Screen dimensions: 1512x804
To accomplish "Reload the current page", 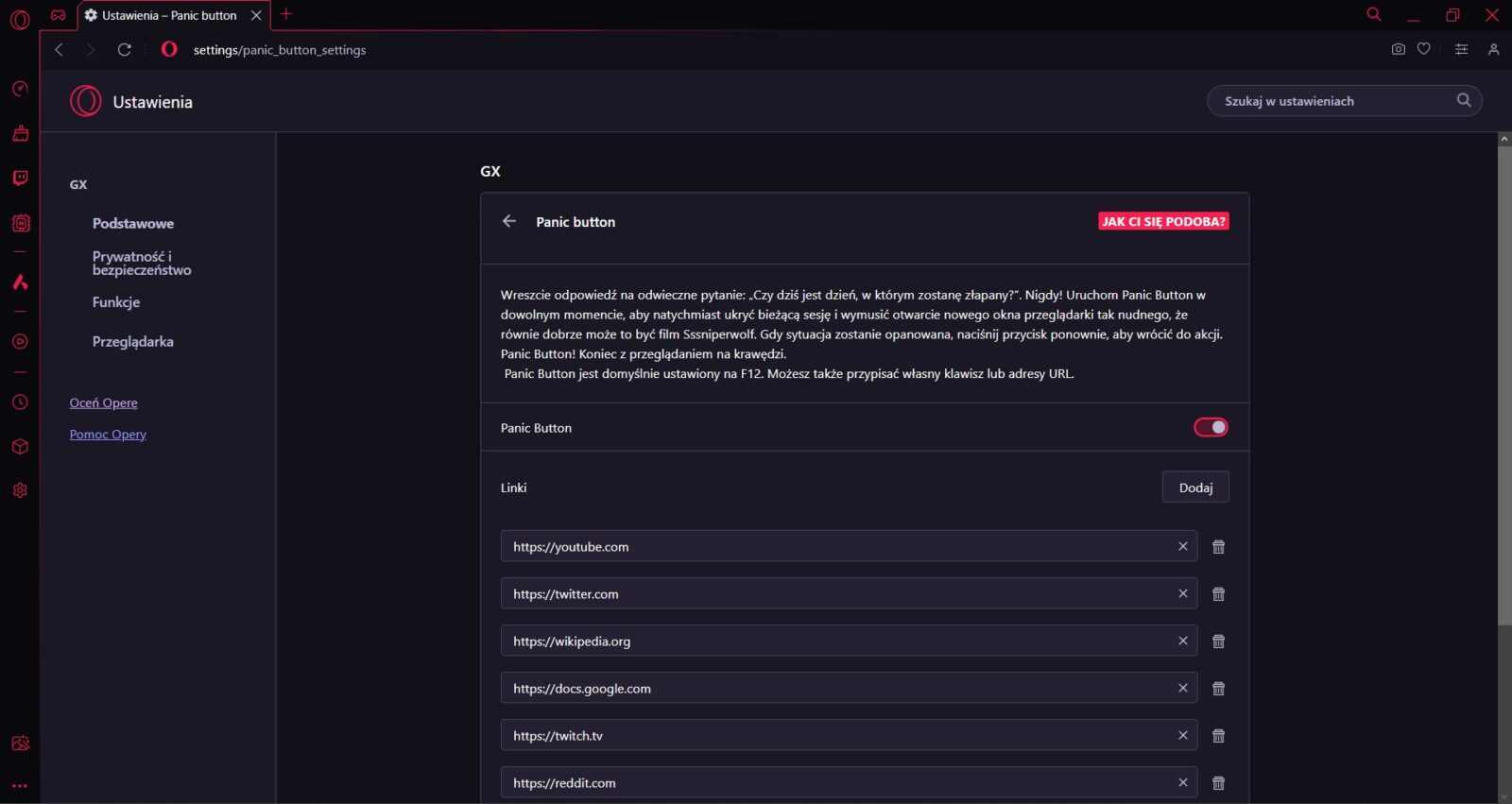I will [124, 49].
